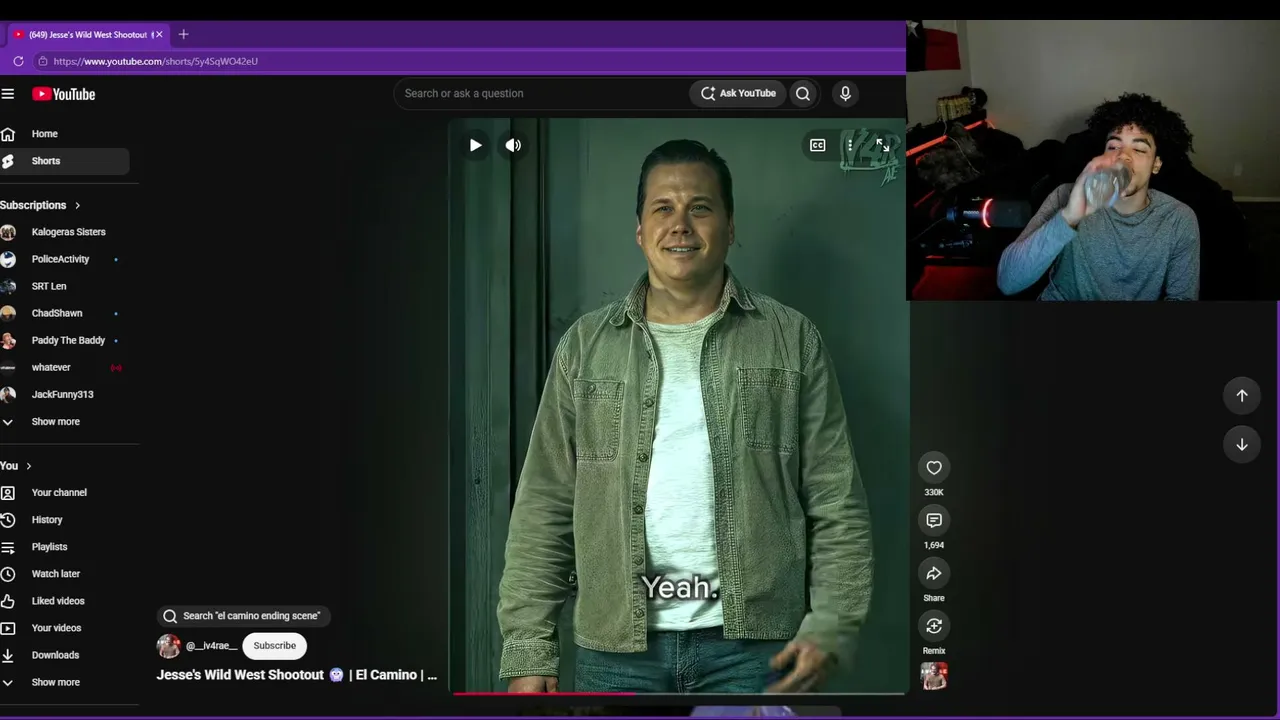Viewport: 1280px width, 720px height.
Task: Mute the Short's volume
Action: click(x=513, y=145)
